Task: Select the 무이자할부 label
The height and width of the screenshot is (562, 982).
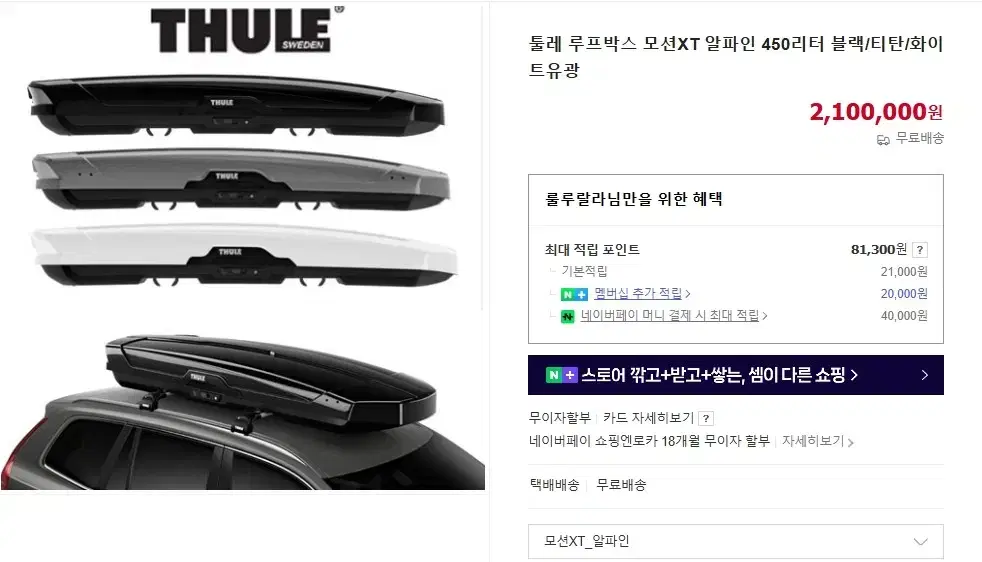Action: click(560, 418)
